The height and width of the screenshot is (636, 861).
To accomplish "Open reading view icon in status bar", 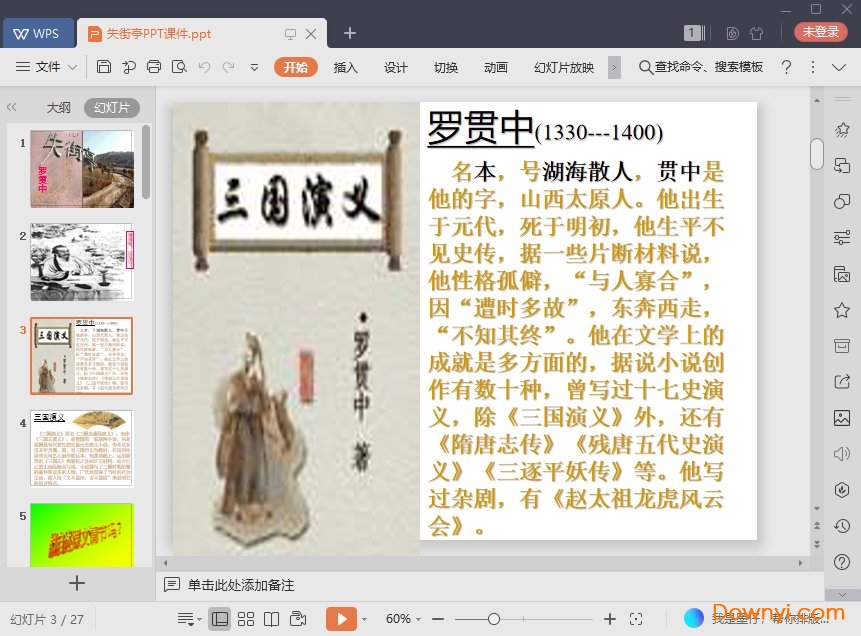I will pyautogui.click(x=271, y=619).
